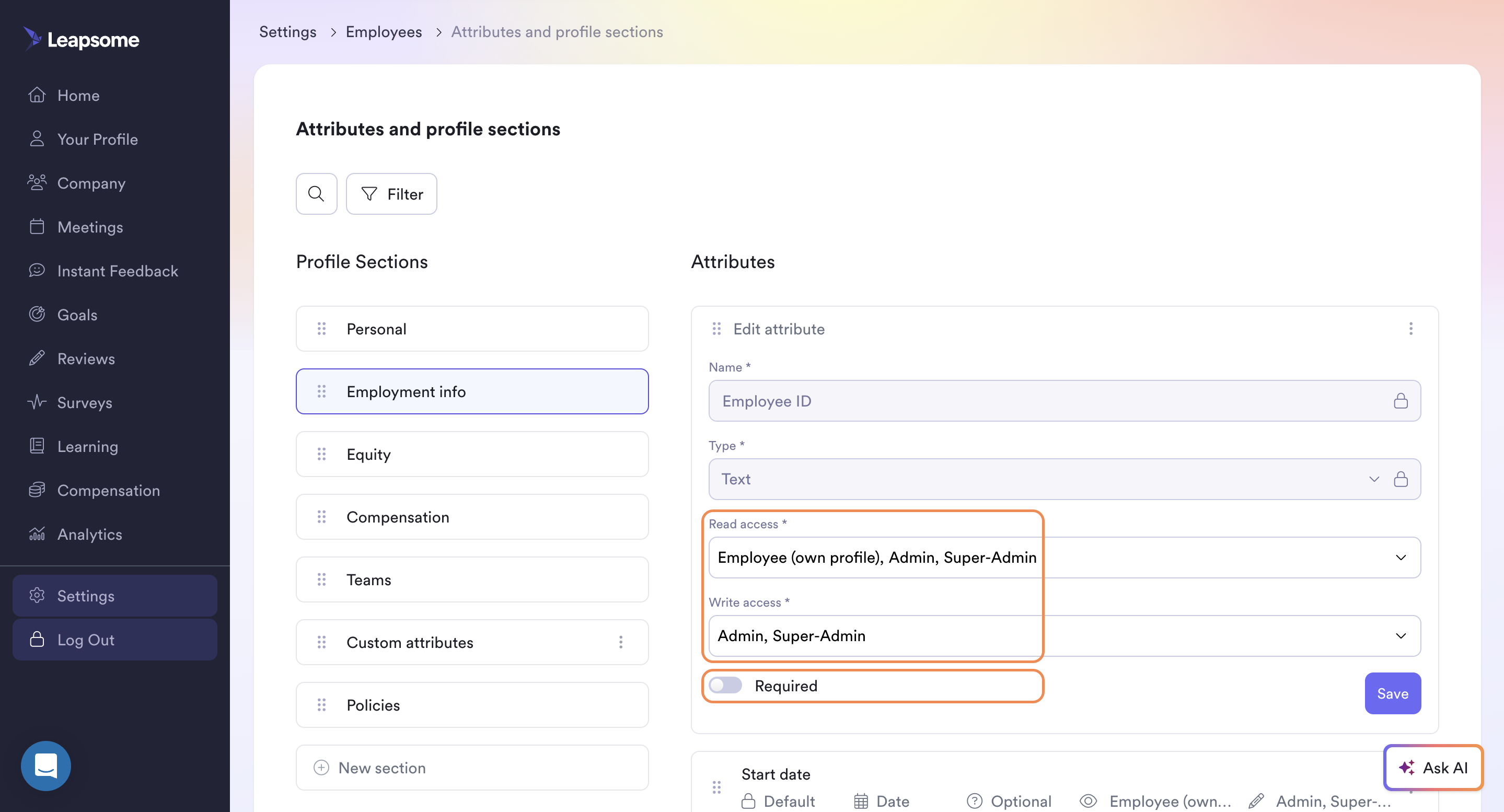This screenshot has height=812, width=1504.
Task: Open Edit attribute three-dot menu
Action: 1411,329
